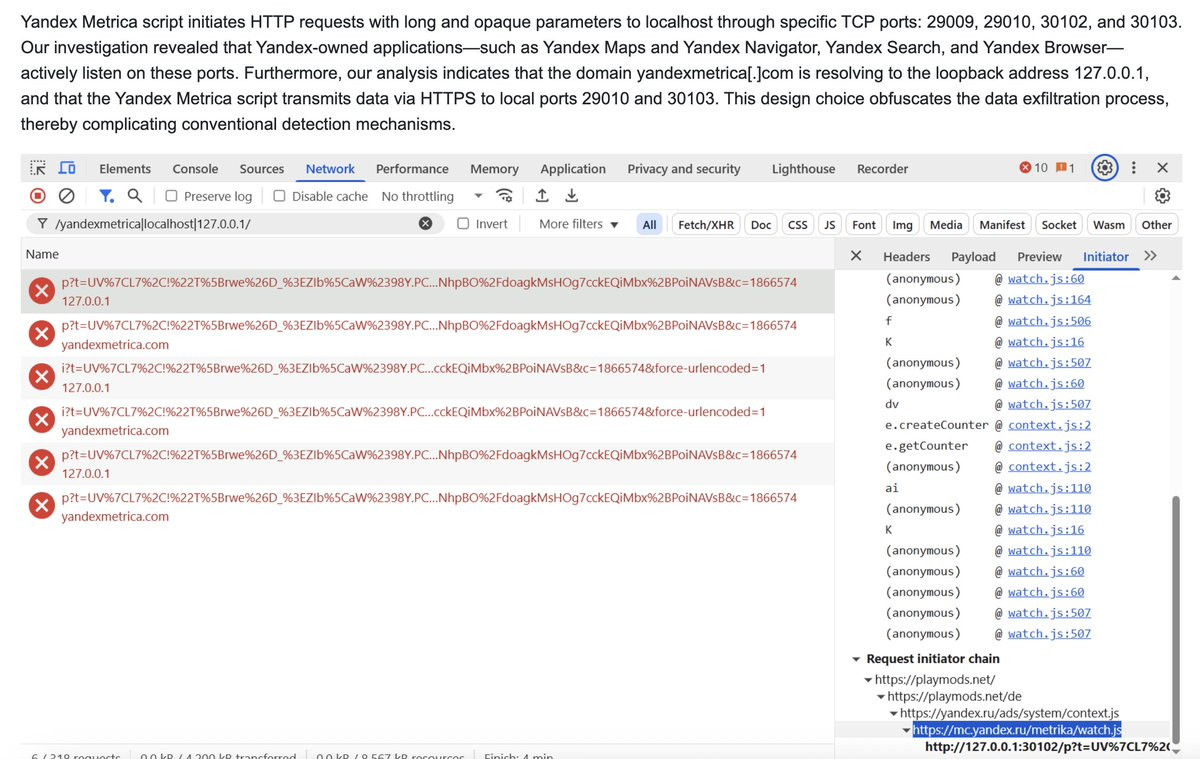Viewport: 1200px width, 759px height.
Task: Show more detail tabs with >> icon
Action: tap(1150, 256)
